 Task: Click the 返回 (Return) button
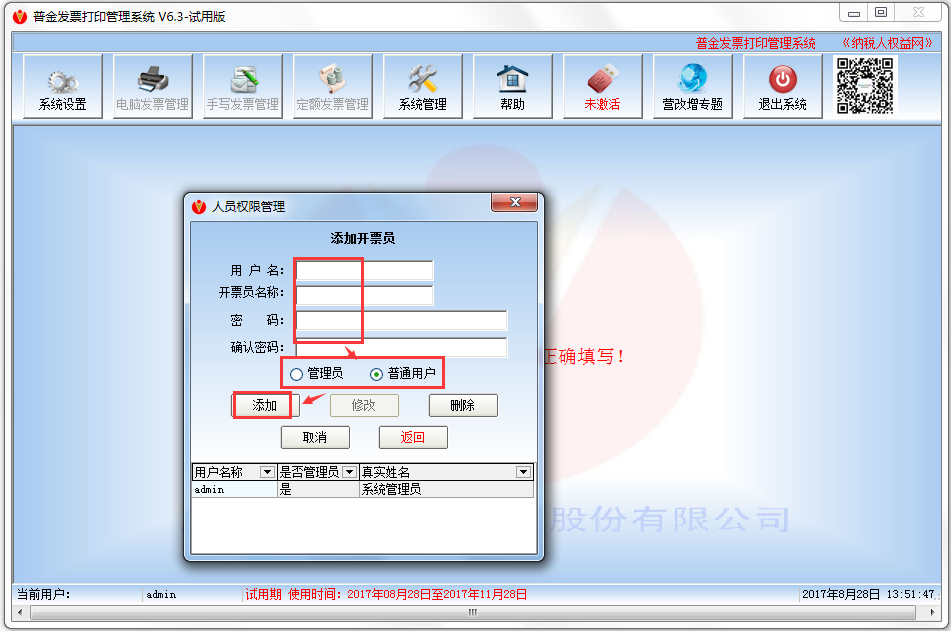pos(411,437)
